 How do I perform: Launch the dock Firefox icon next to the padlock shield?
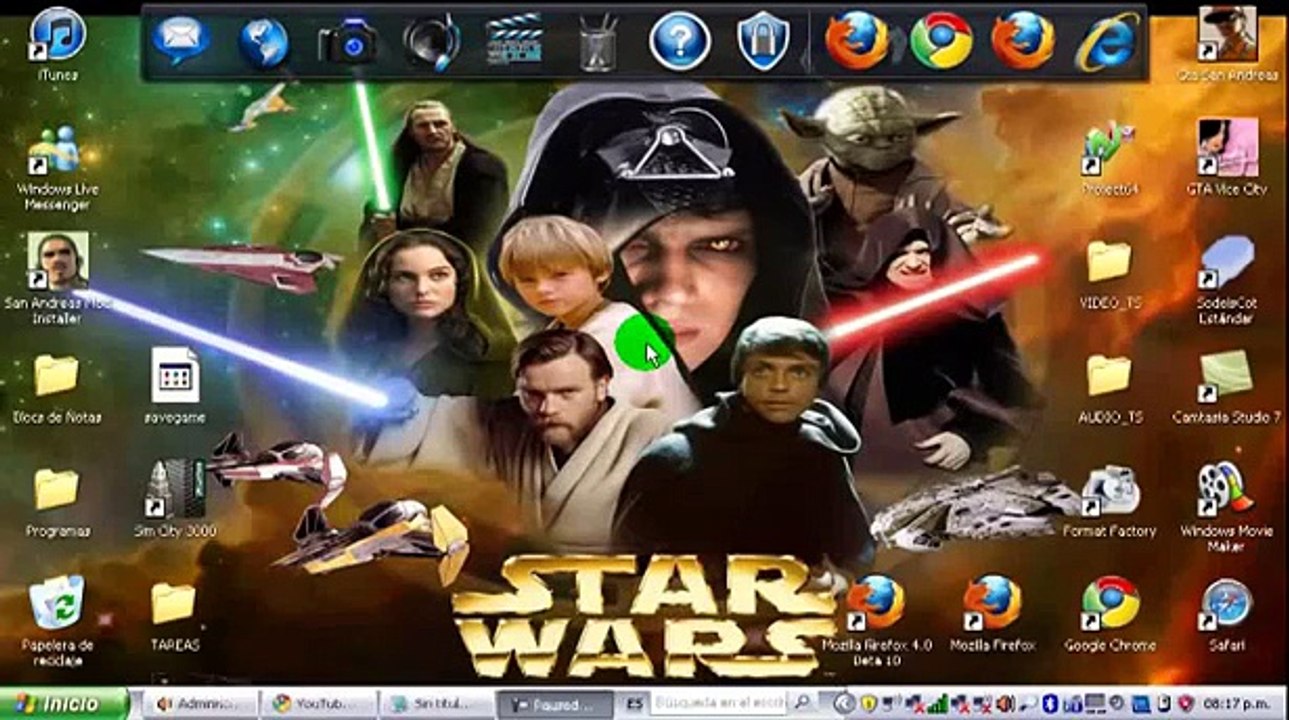tap(857, 41)
